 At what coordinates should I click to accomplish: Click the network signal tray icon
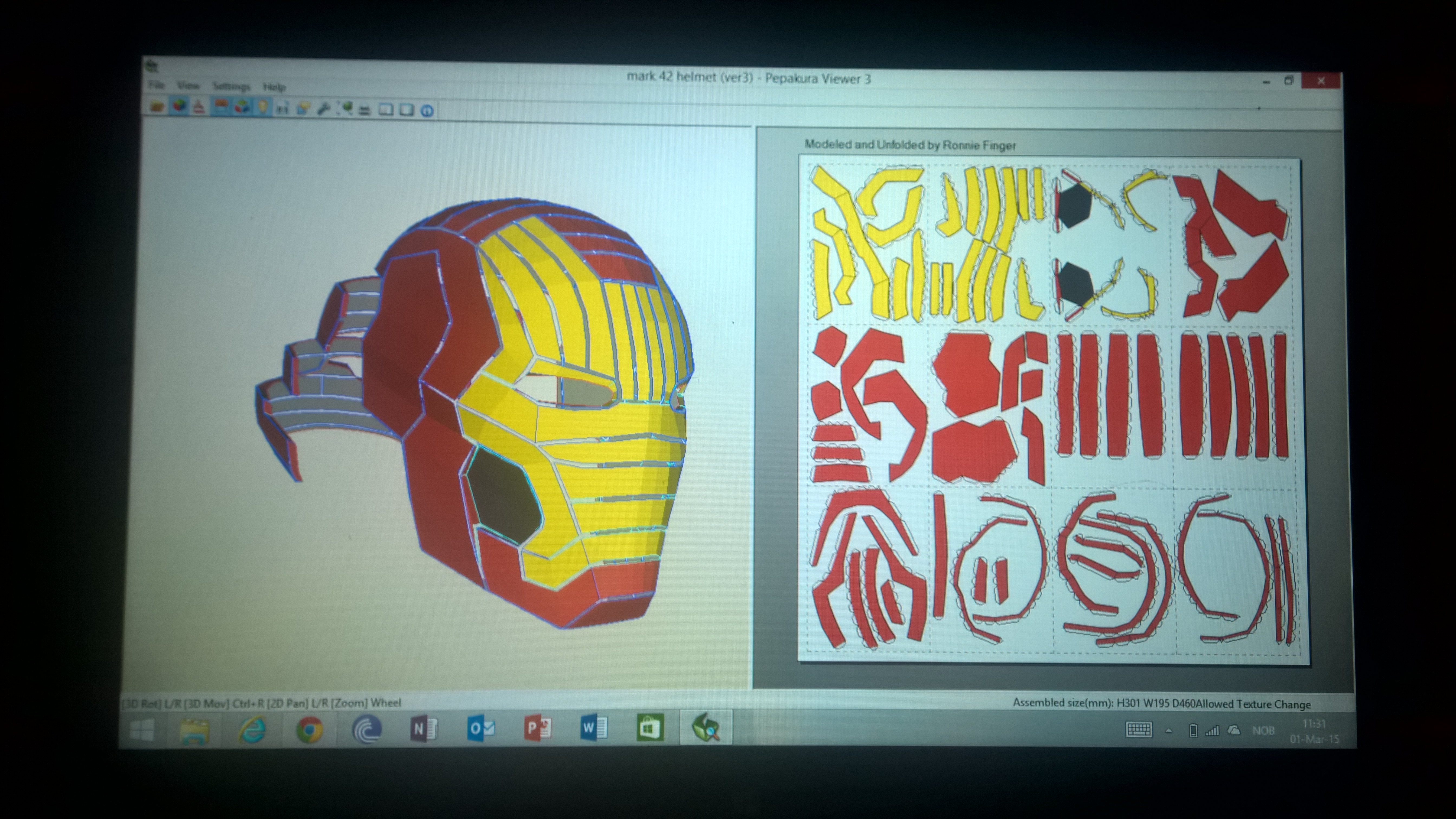[x=1213, y=731]
